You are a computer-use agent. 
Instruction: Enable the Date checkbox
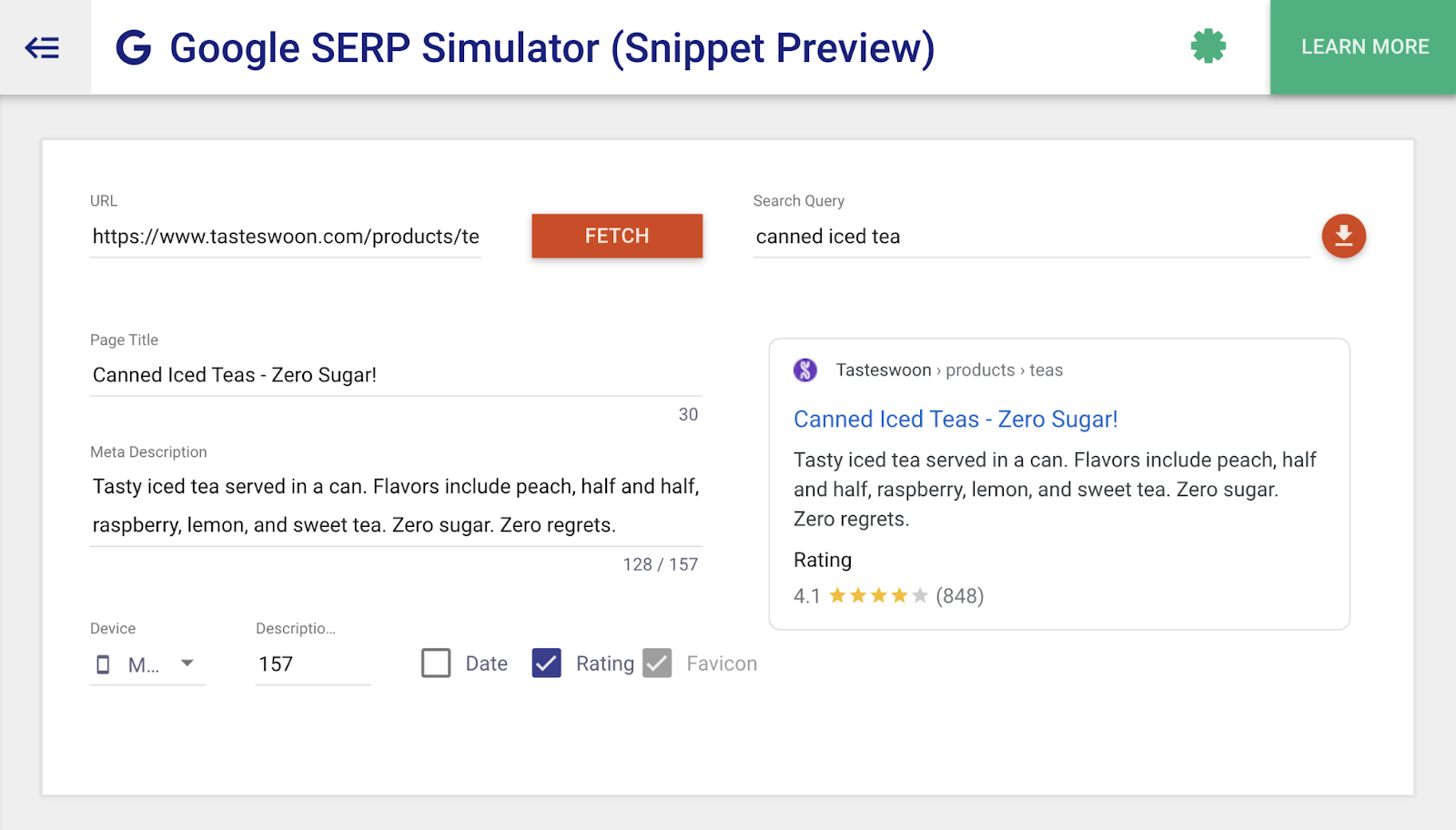click(x=436, y=663)
